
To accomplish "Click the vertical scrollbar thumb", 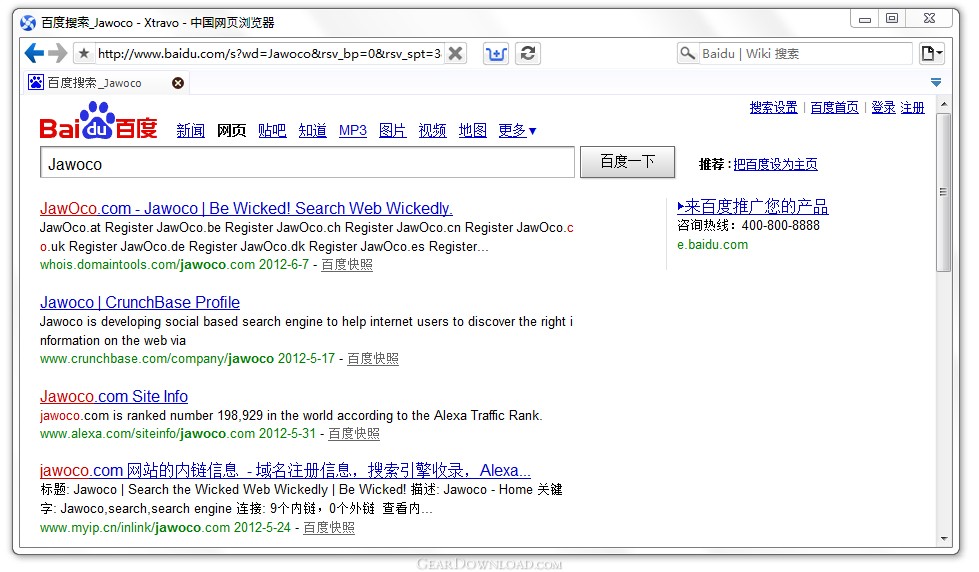I will pyautogui.click(x=943, y=192).
